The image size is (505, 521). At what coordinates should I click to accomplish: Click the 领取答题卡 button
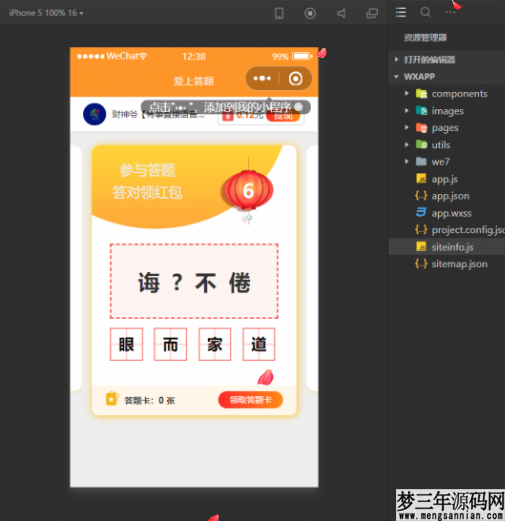click(x=250, y=400)
